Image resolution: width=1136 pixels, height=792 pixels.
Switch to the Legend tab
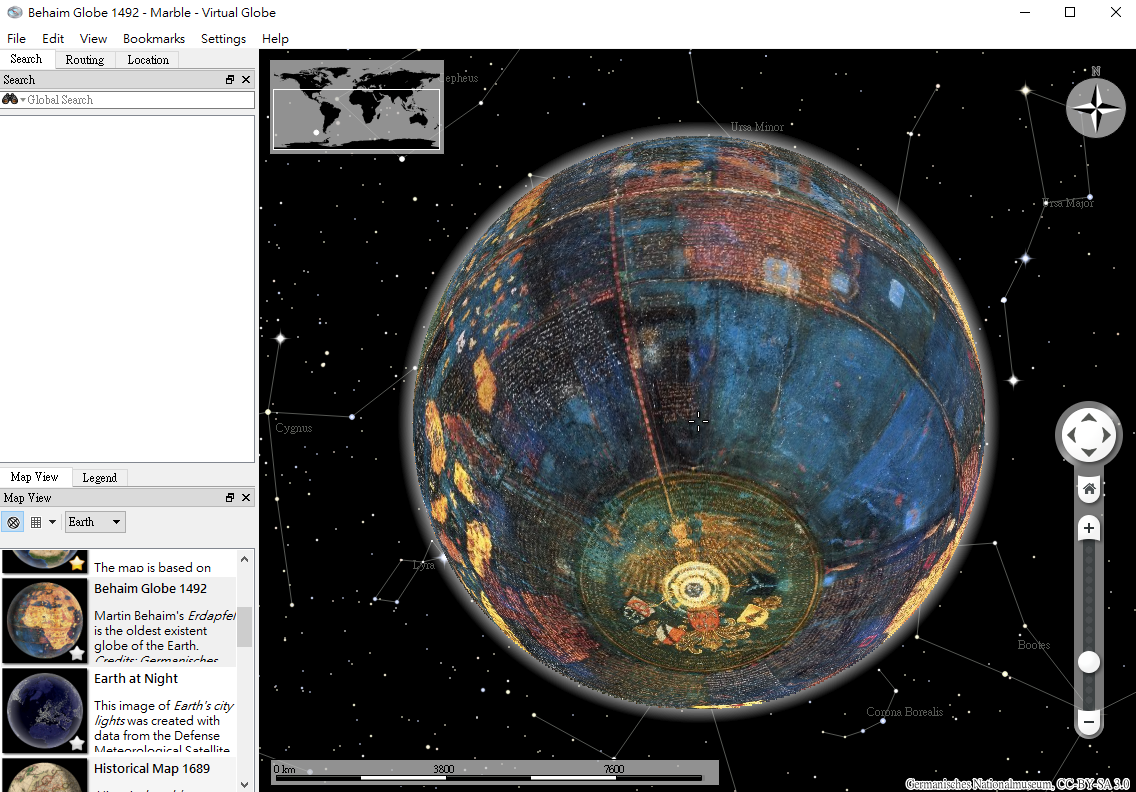(99, 478)
